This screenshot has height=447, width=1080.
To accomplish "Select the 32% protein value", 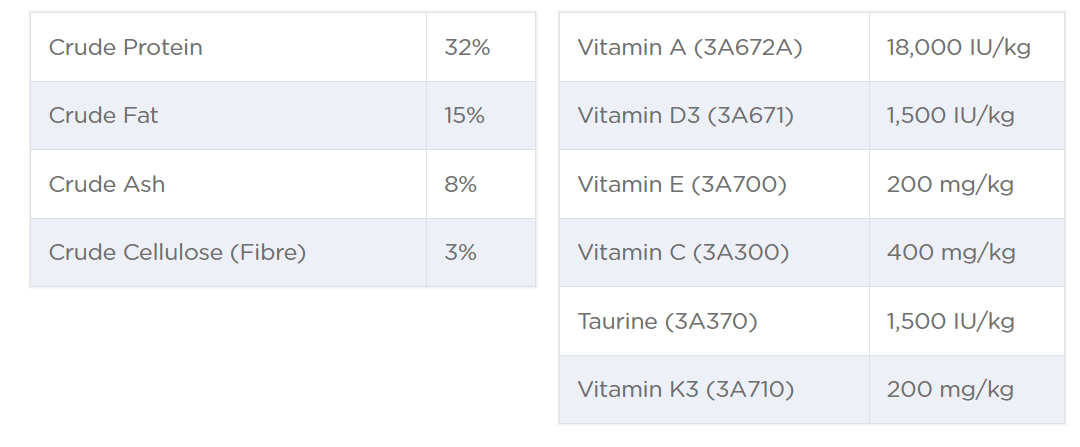I will pyautogui.click(x=467, y=47).
